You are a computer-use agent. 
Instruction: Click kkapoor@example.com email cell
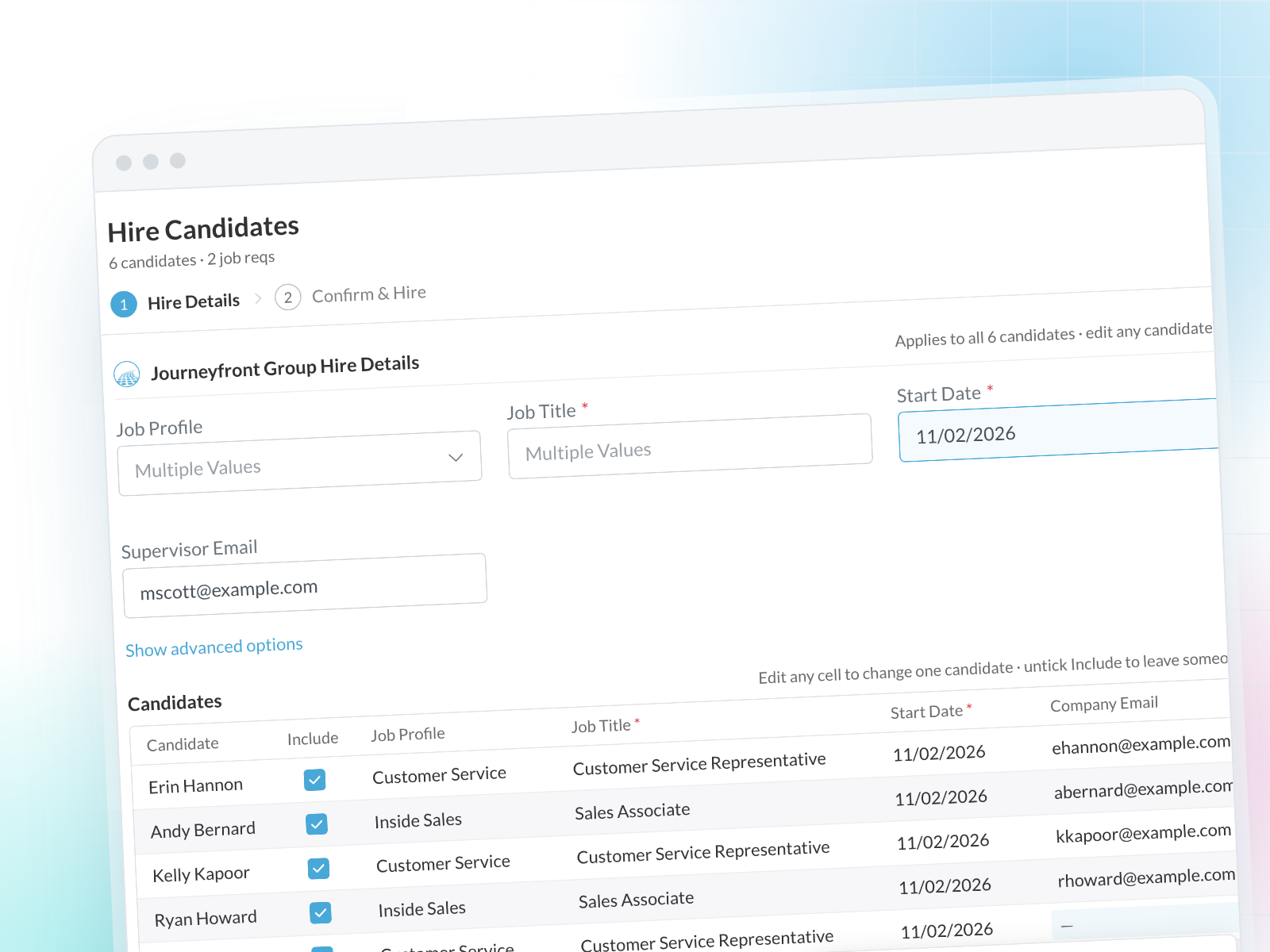tap(1144, 833)
